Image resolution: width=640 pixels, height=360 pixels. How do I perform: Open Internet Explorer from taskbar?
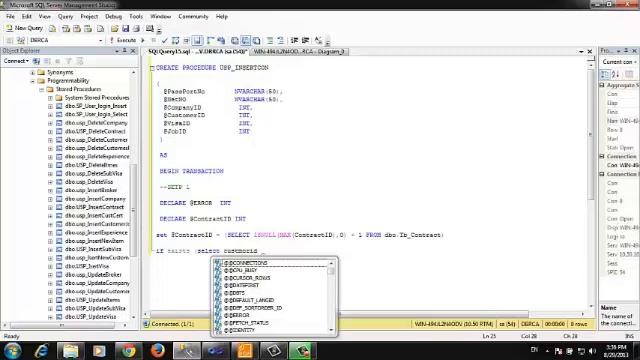42,351
